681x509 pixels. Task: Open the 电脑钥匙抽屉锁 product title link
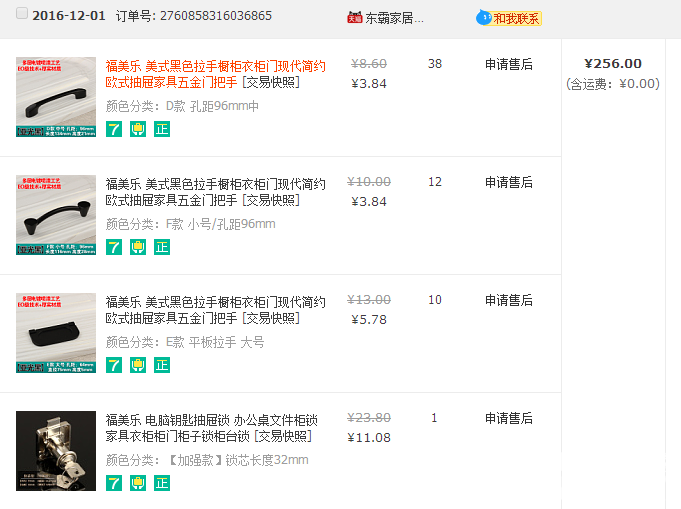(x=215, y=428)
